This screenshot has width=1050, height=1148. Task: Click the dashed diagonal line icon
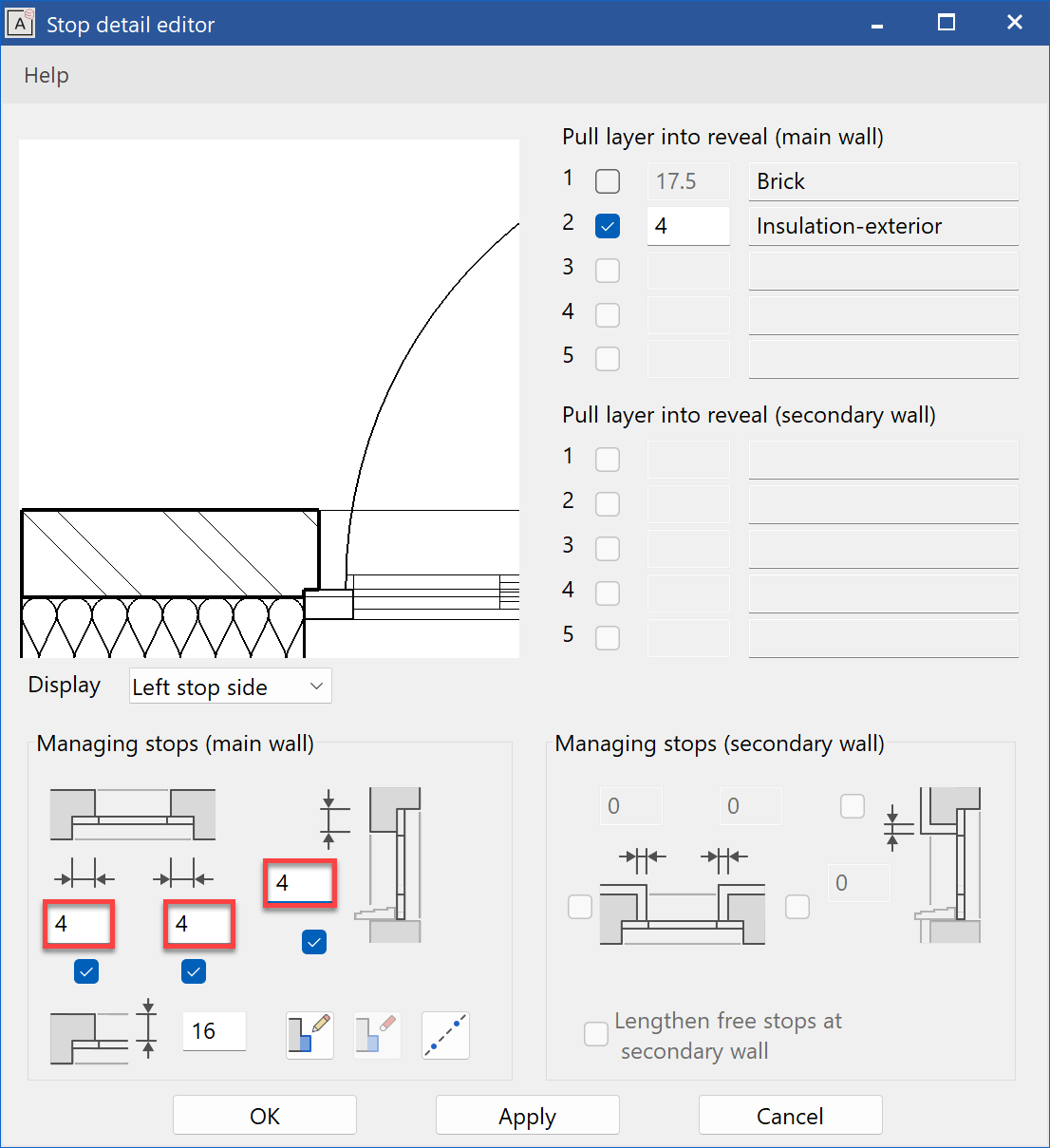click(445, 1035)
